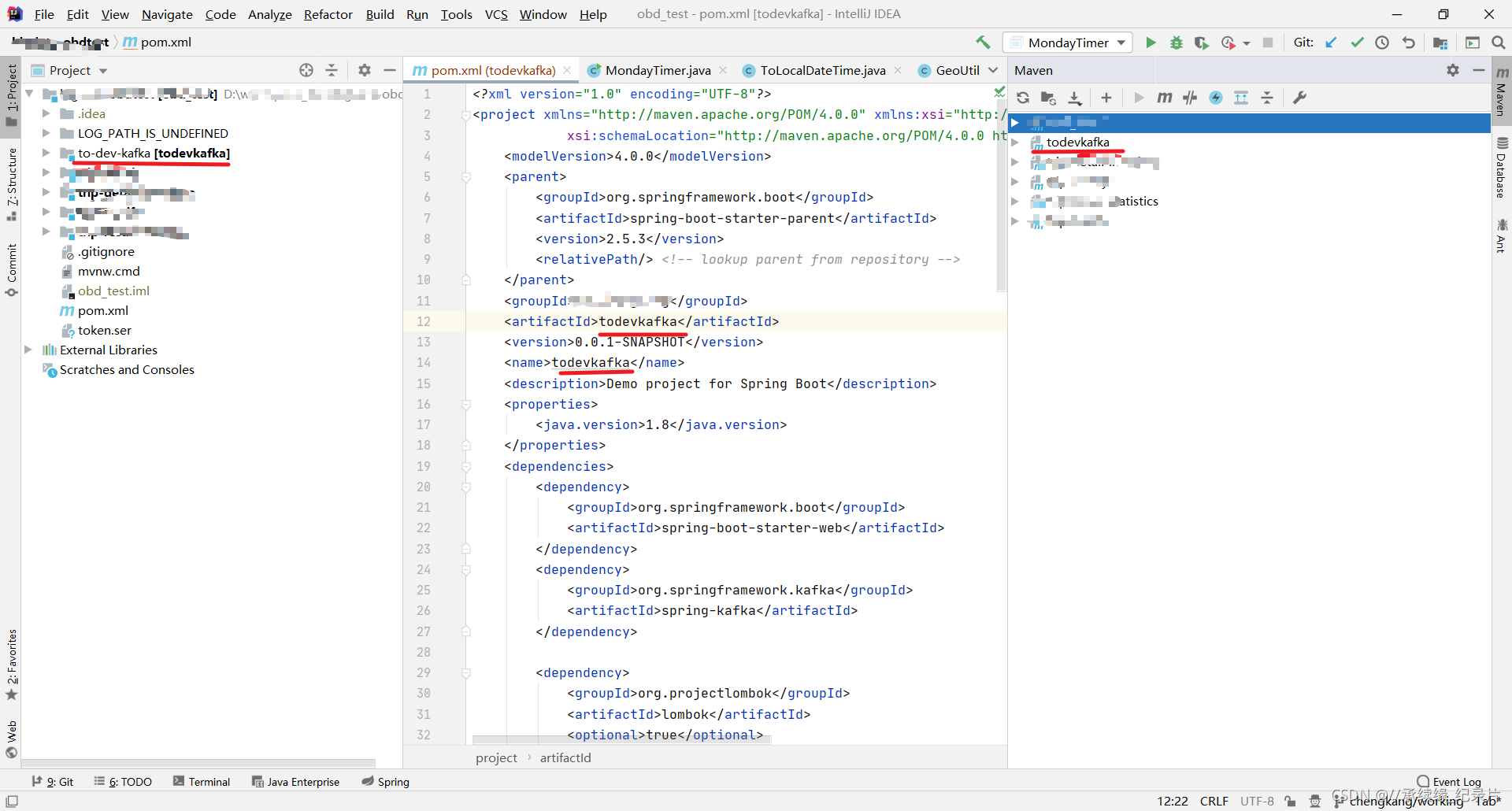Screen dimensions: 1512x811
Task: Toggle Maven Offline Mode icon
Action: pyautogui.click(x=1190, y=98)
